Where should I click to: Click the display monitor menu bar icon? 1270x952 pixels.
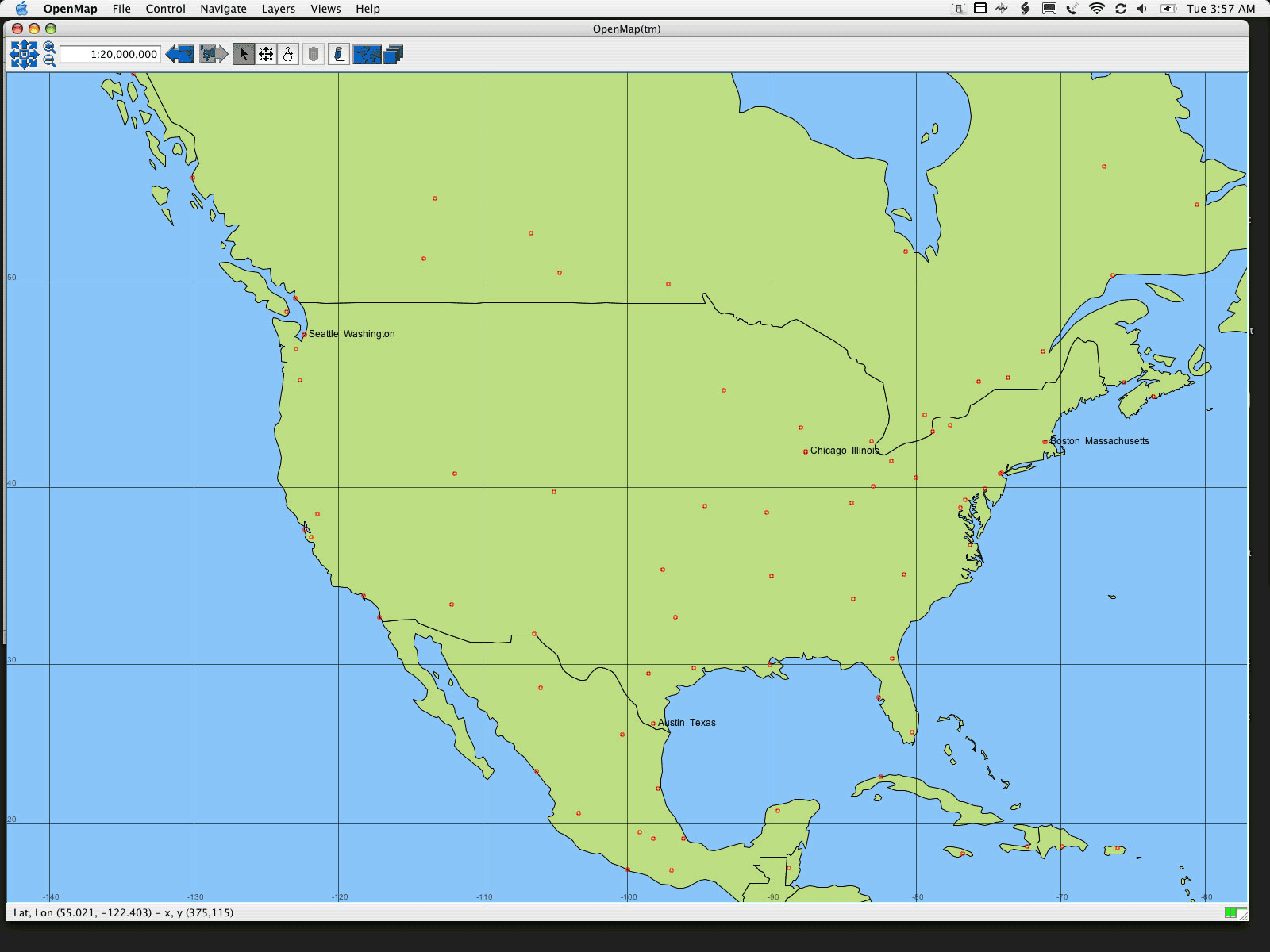1049,9
